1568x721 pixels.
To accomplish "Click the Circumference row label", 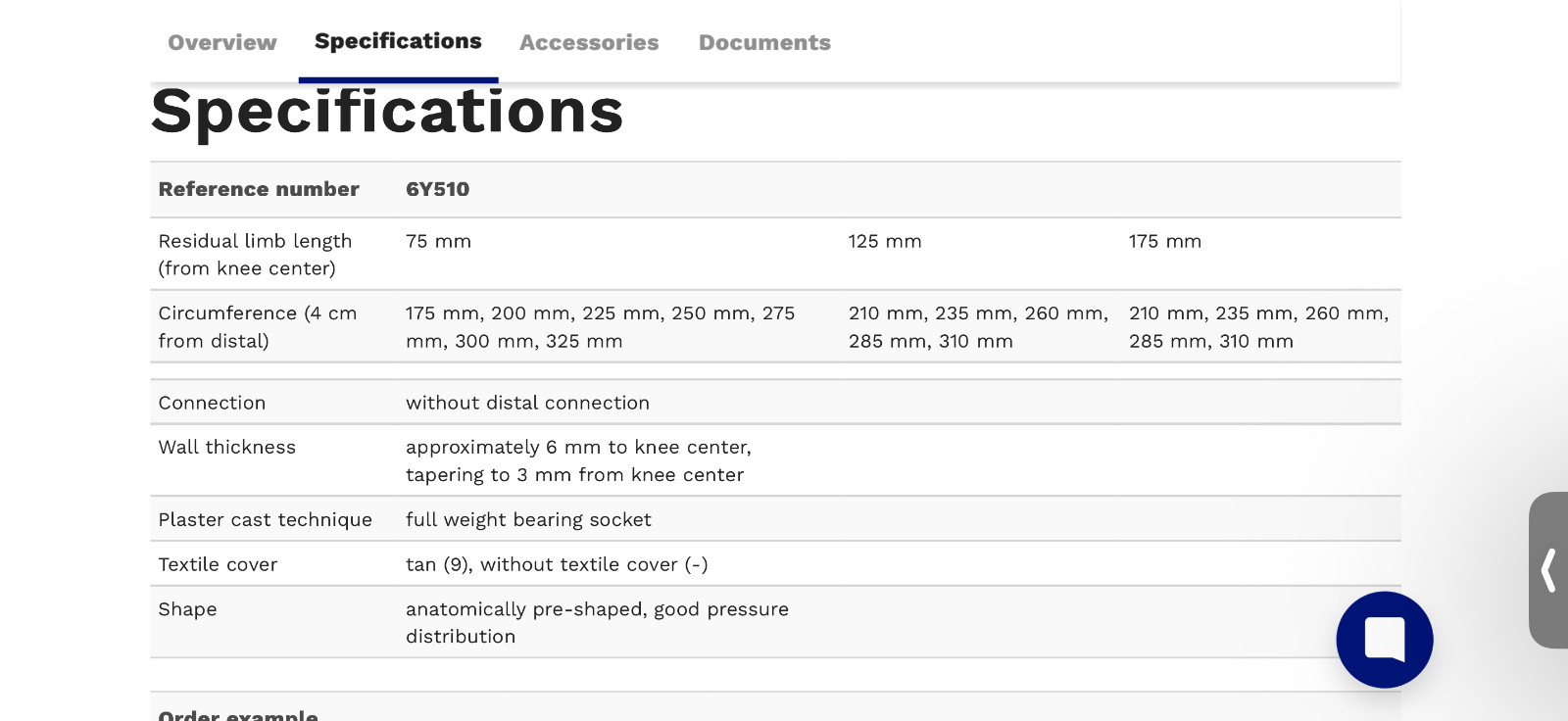I will click(258, 327).
